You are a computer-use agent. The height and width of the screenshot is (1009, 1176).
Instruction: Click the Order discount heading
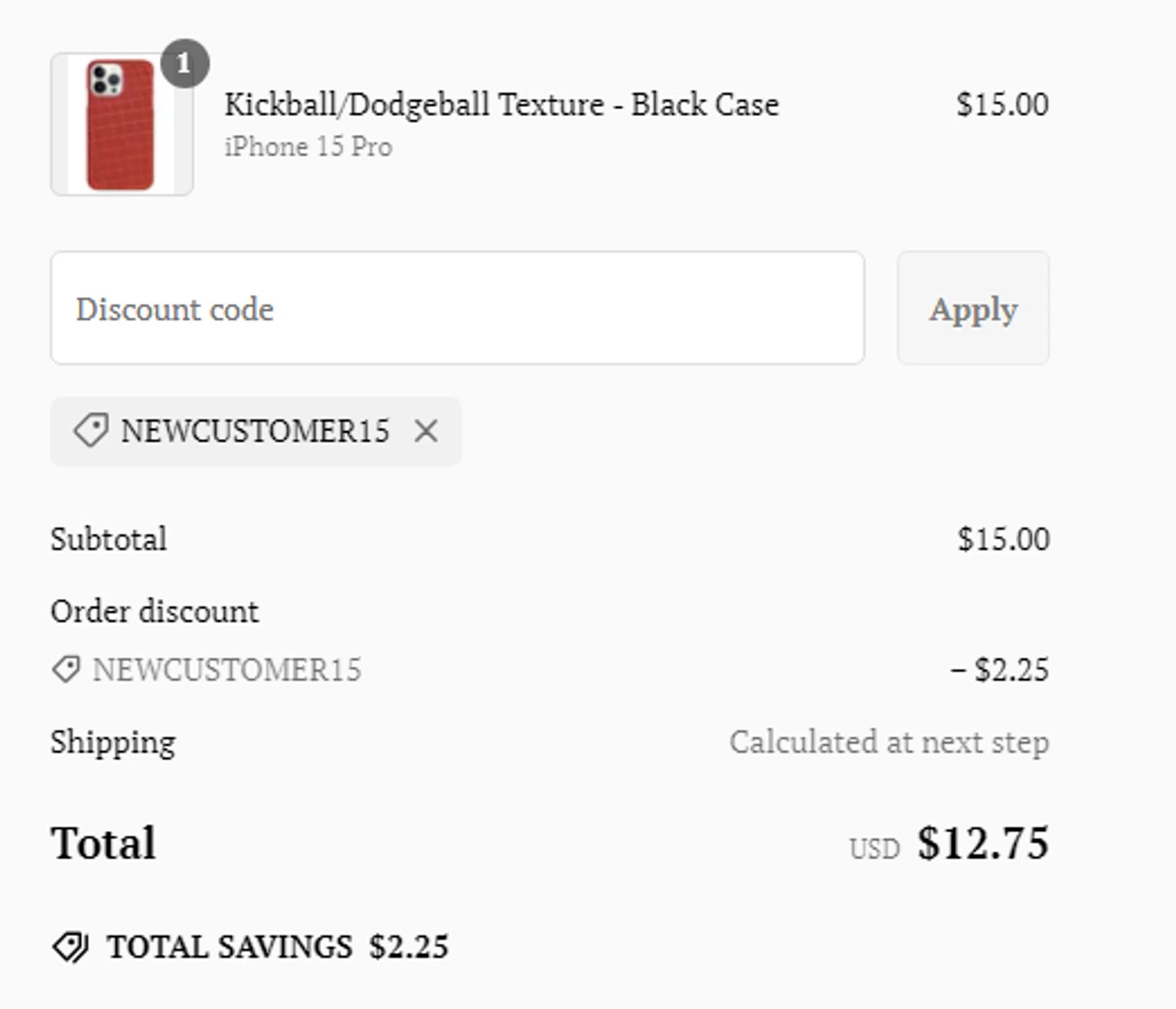[154, 612]
